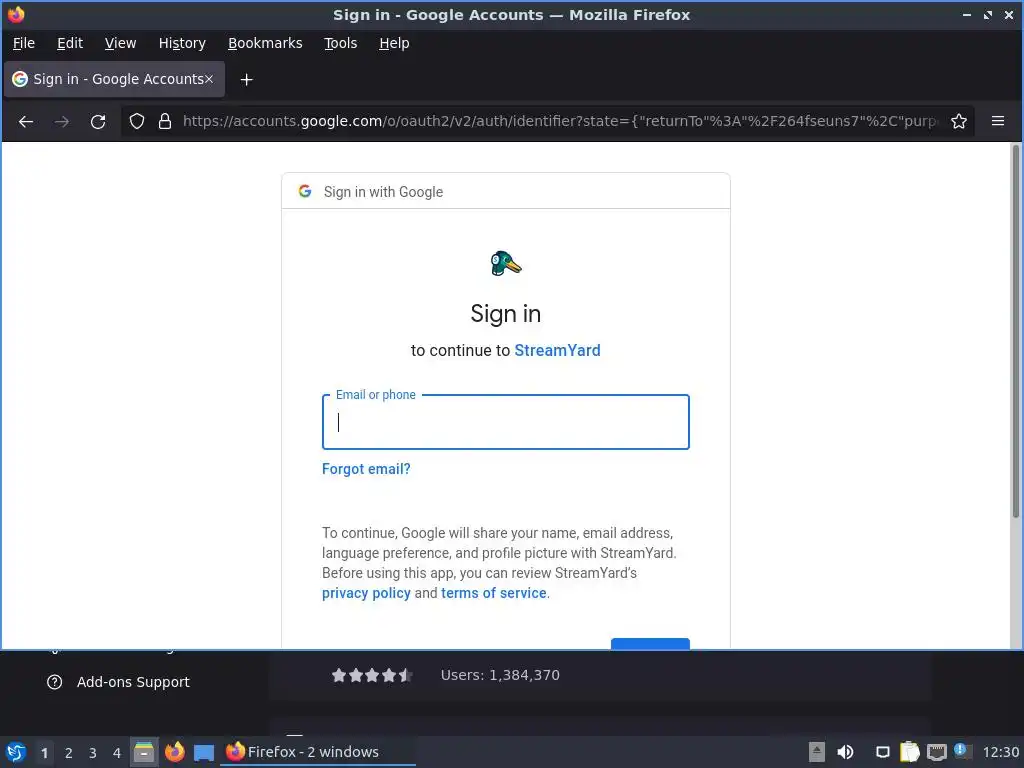Open the View menu
Screen dimensions: 1024x768
[x=120, y=43]
